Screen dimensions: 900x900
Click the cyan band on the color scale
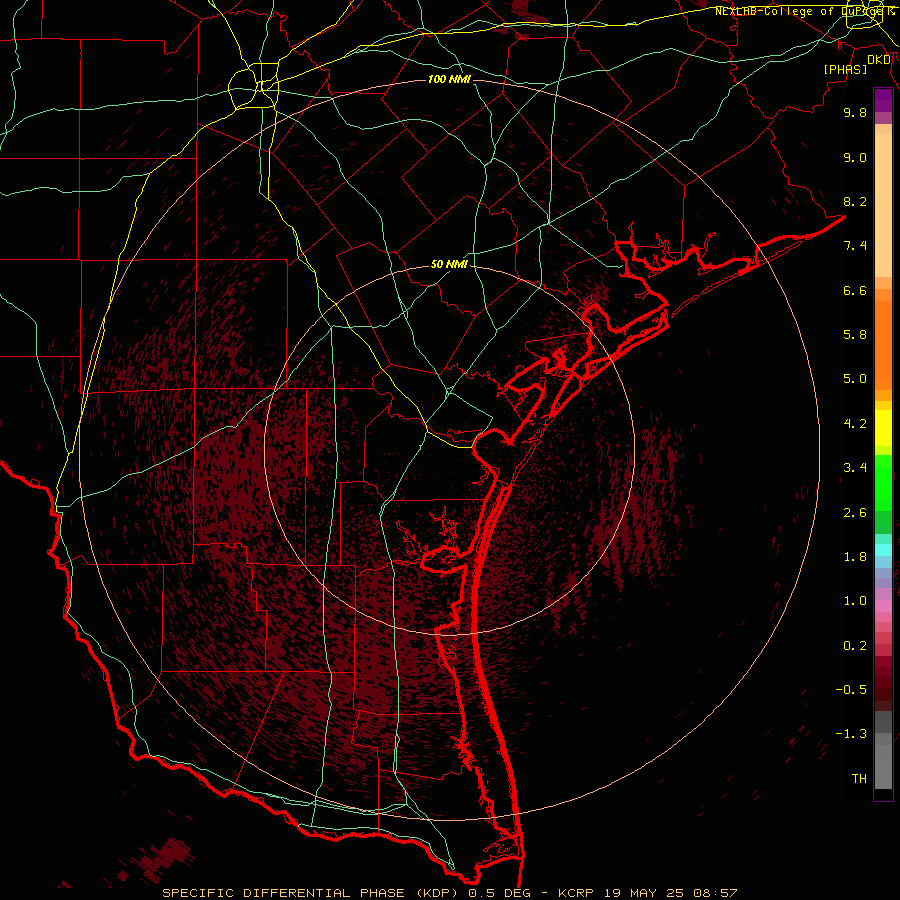(x=883, y=550)
